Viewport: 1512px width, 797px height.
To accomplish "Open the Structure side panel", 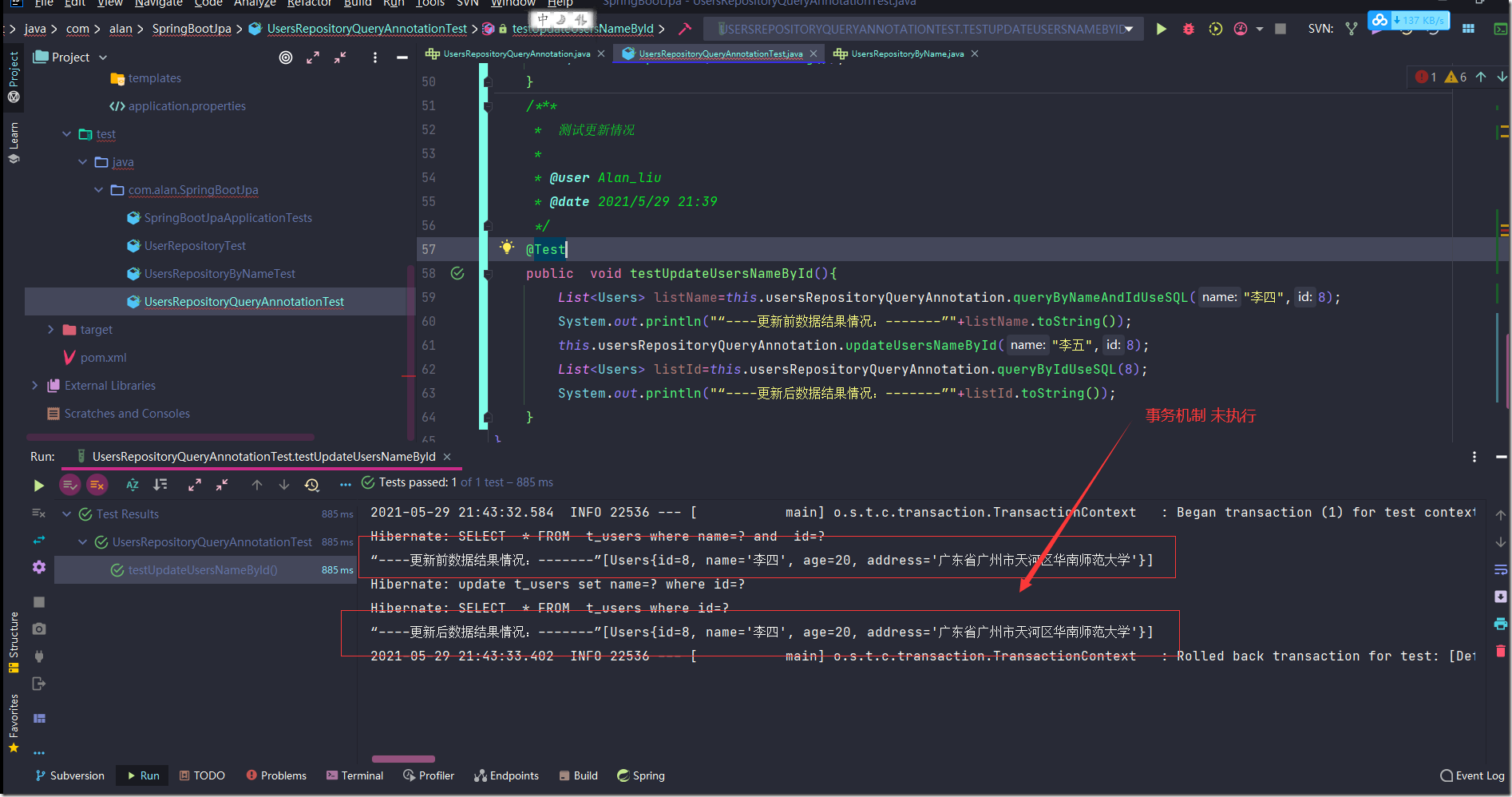I will [x=14, y=643].
